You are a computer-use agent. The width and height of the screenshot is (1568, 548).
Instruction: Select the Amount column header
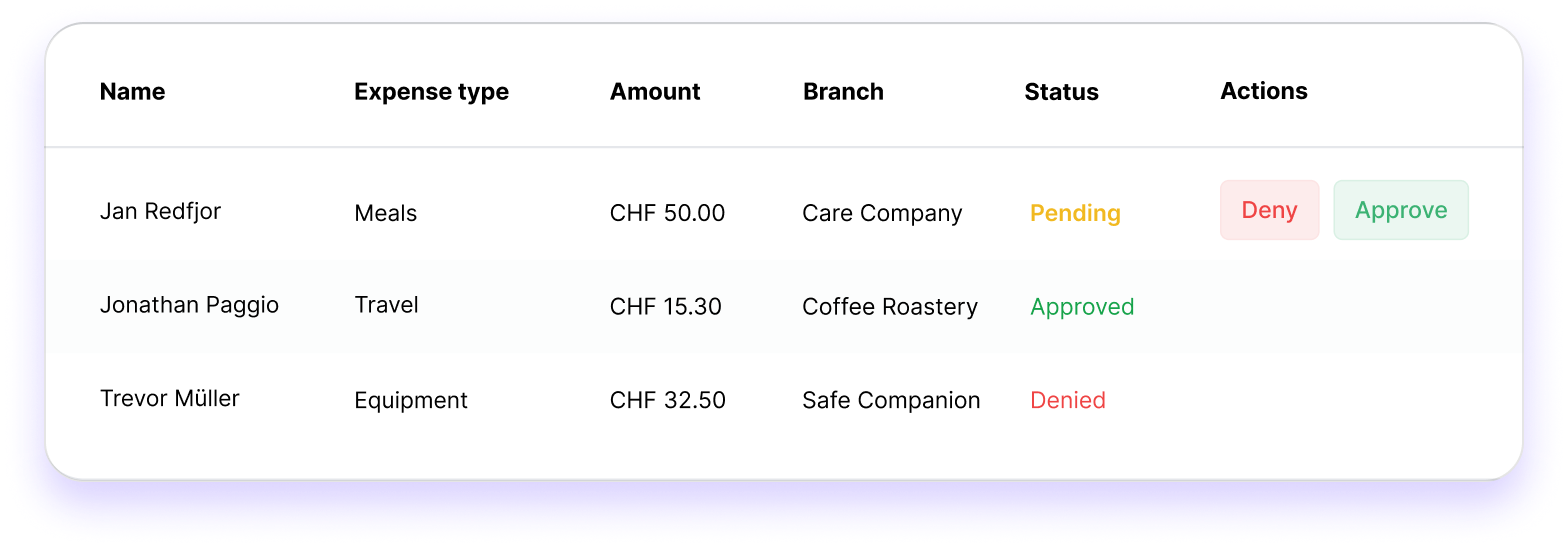[x=655, y=92]
